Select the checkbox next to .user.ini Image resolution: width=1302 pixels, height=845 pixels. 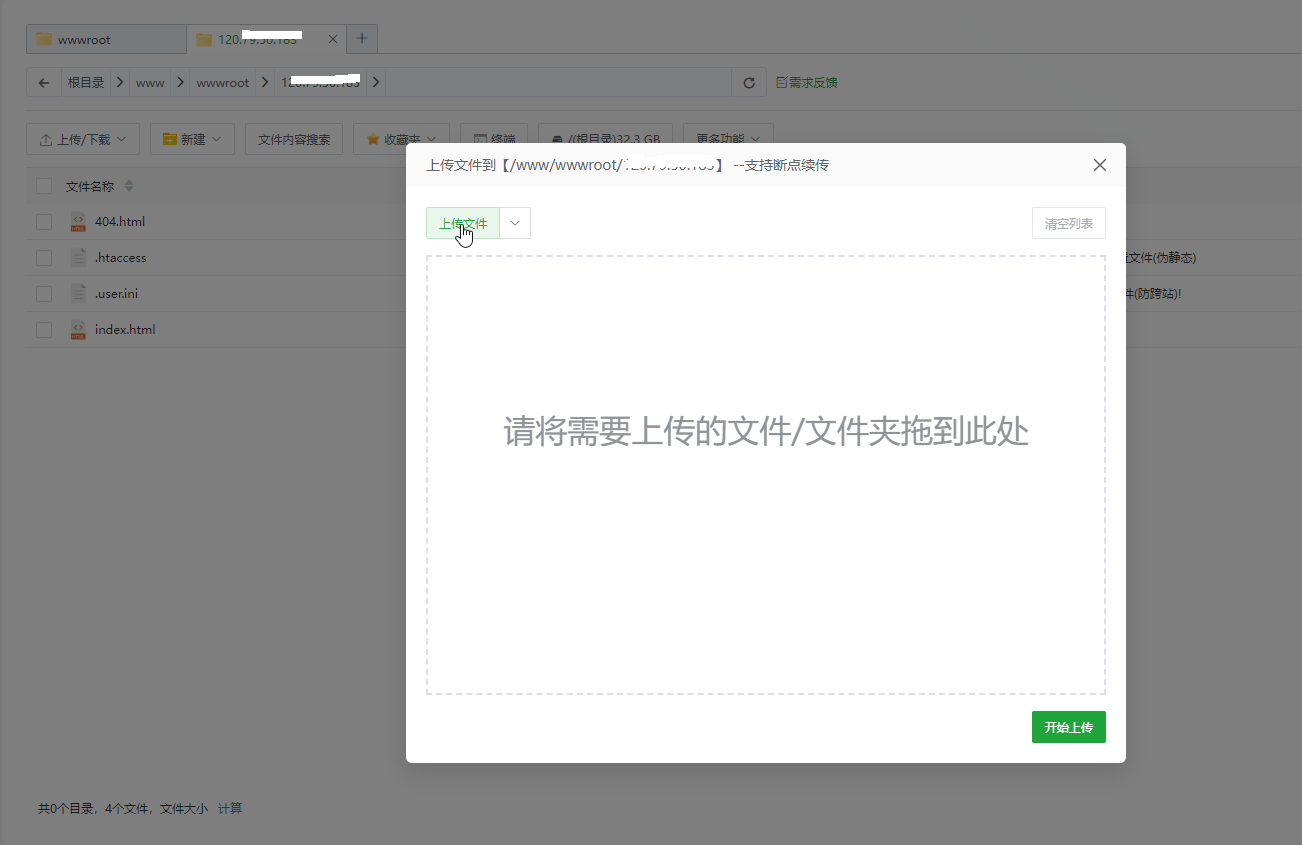pos(43,293)
